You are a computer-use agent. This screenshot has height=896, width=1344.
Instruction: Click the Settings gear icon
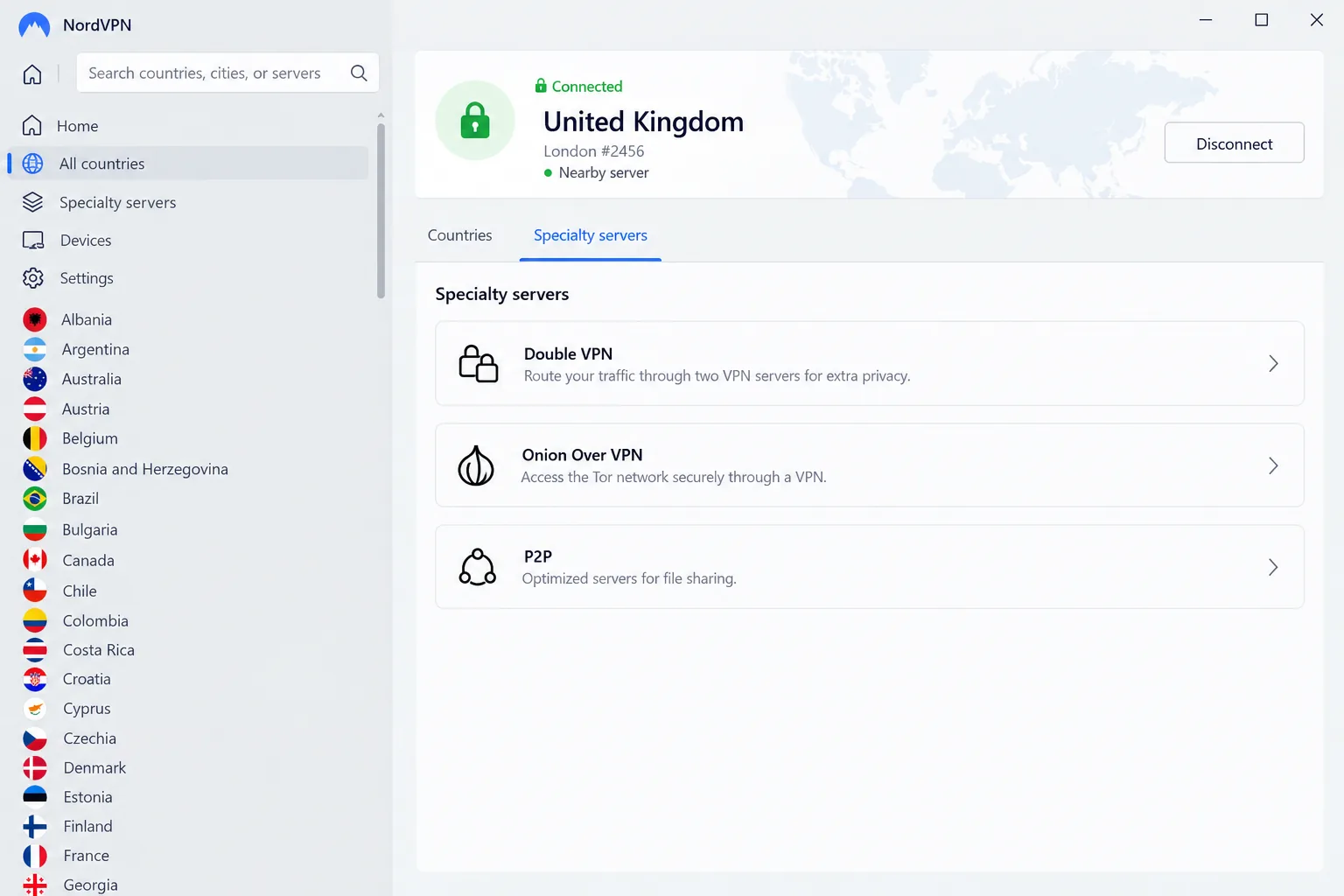click(33, 278)
